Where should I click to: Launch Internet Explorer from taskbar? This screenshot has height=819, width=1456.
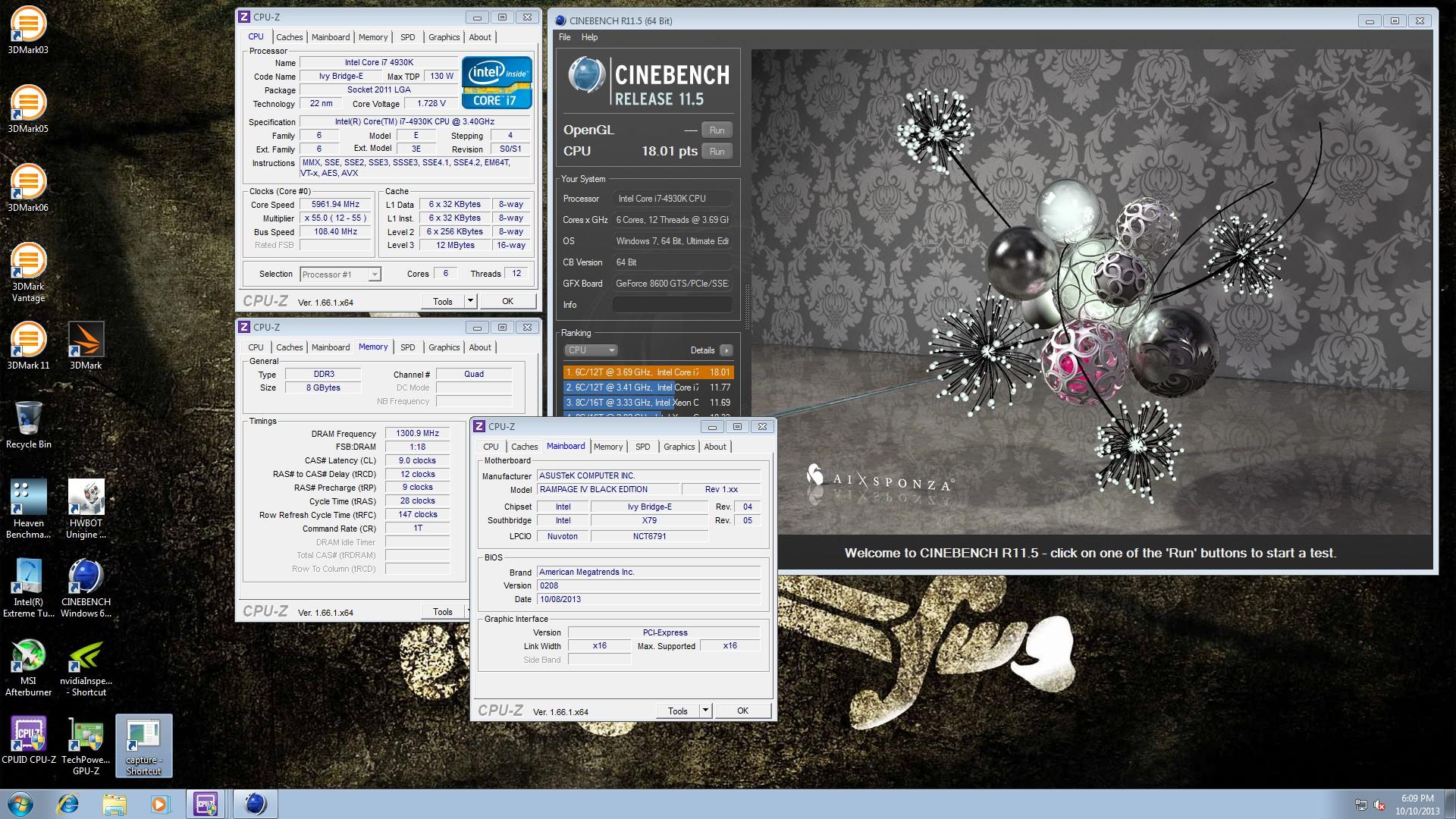(68, 804)
